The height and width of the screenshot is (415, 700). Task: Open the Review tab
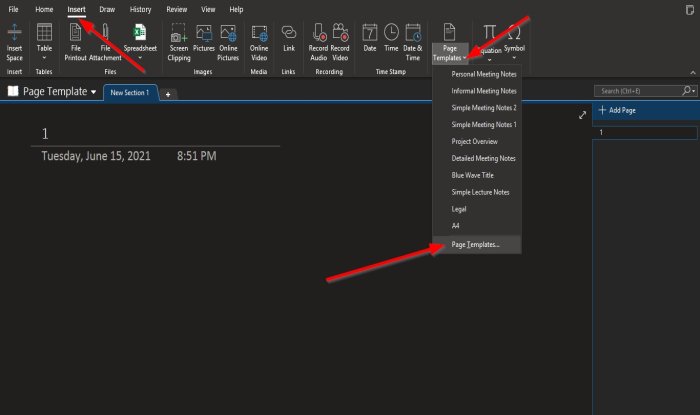click(177, 9)
